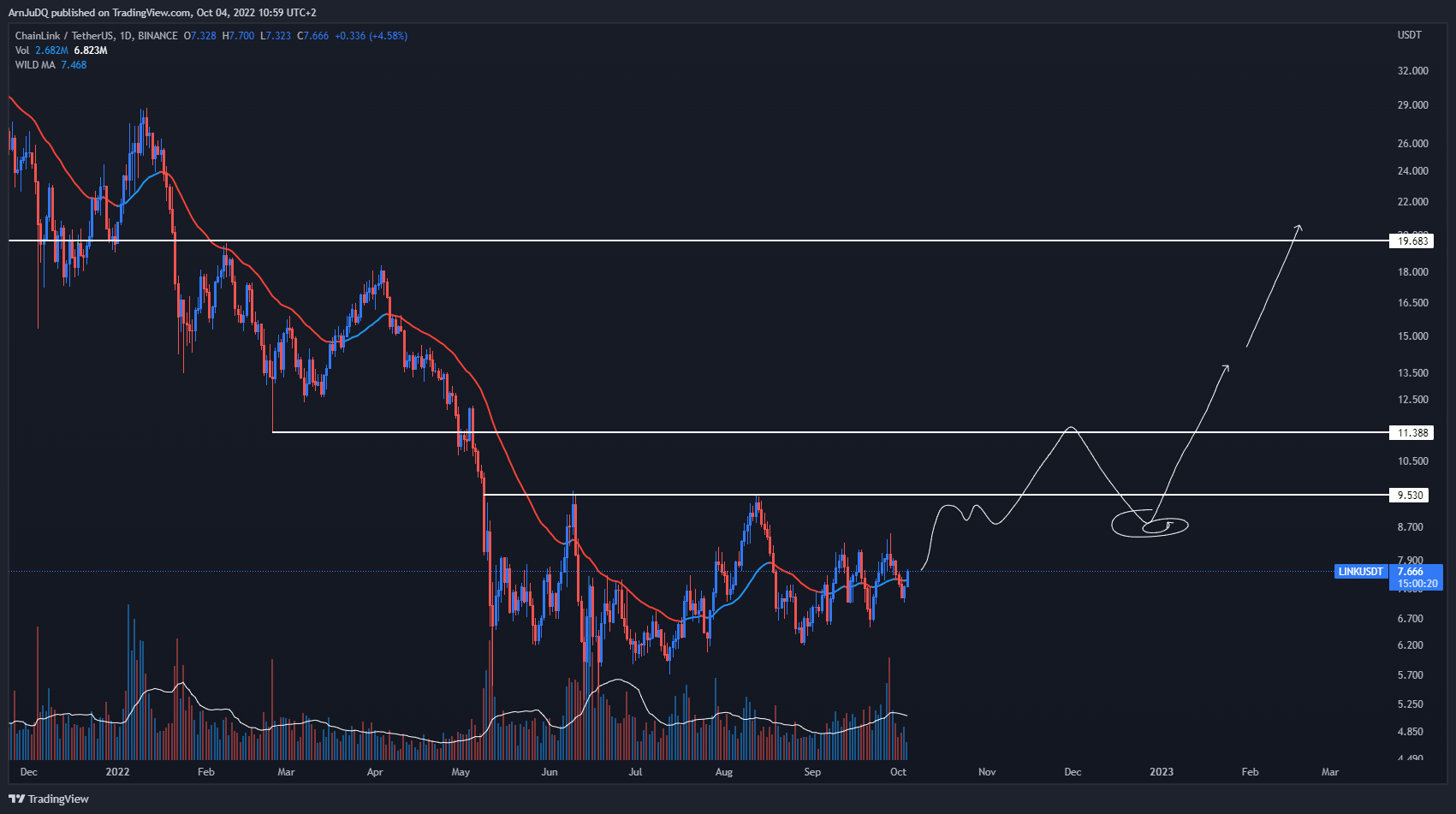Click the 2022 label on the time axis
Image resolution: width=1456 pixels, height=814 pixels.
click(117, 772)
